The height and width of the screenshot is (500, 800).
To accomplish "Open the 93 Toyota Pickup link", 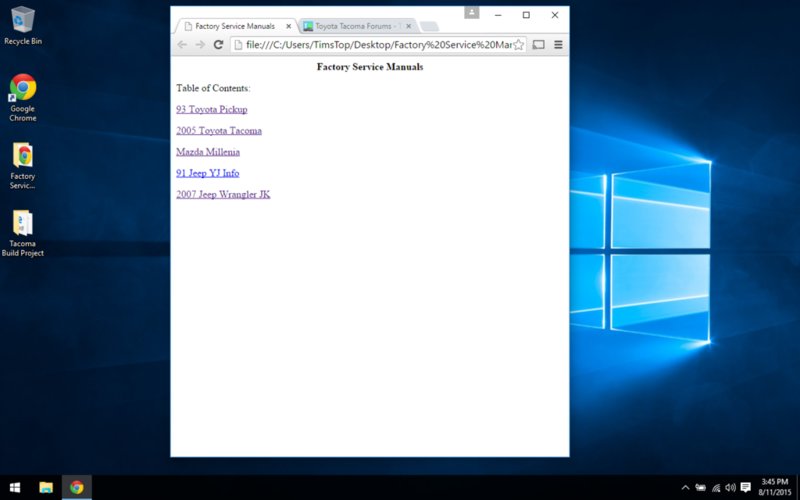I will (x=212, y=109).
